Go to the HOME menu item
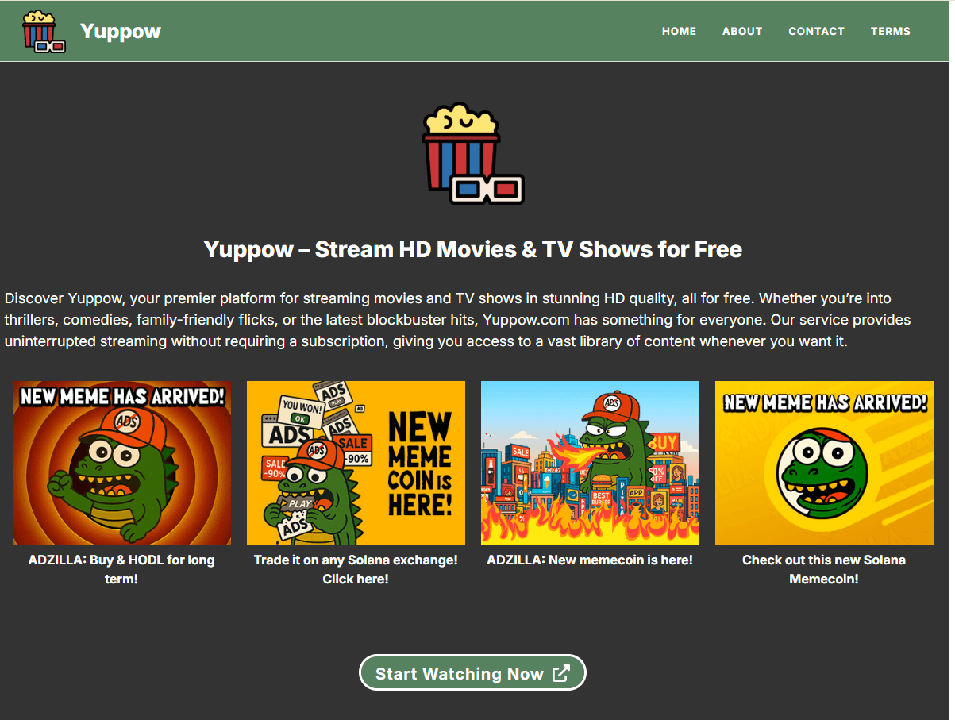Screen dimensions: 955x720 [678, 31]
